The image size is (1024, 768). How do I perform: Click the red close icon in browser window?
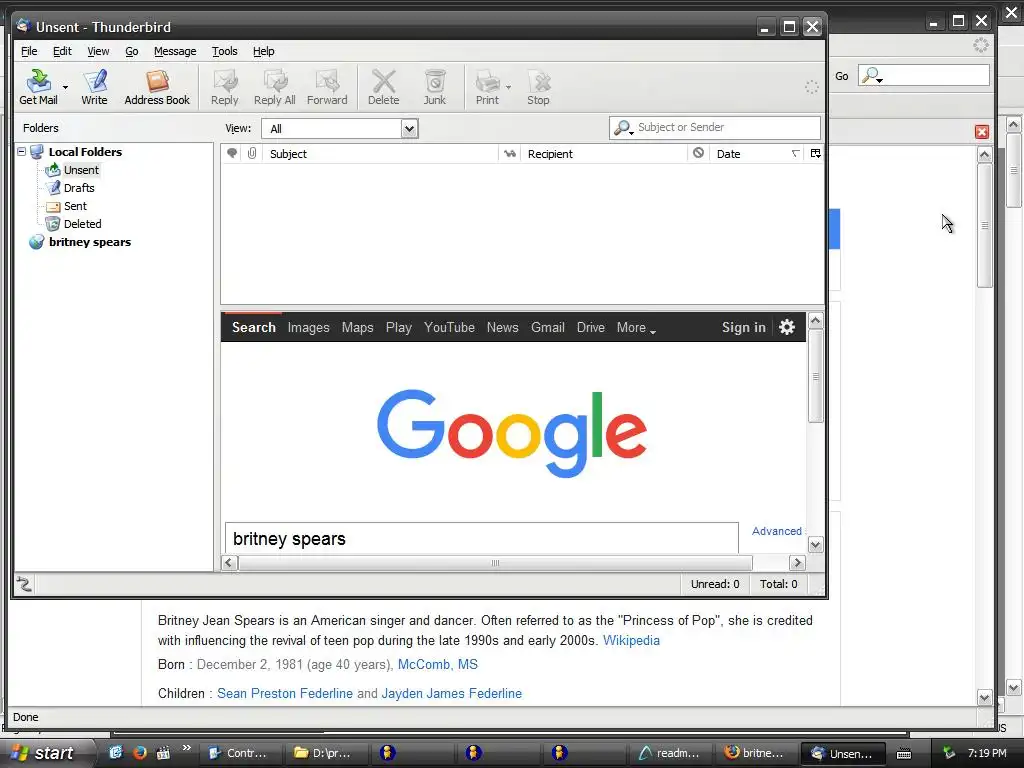point(982,132)
